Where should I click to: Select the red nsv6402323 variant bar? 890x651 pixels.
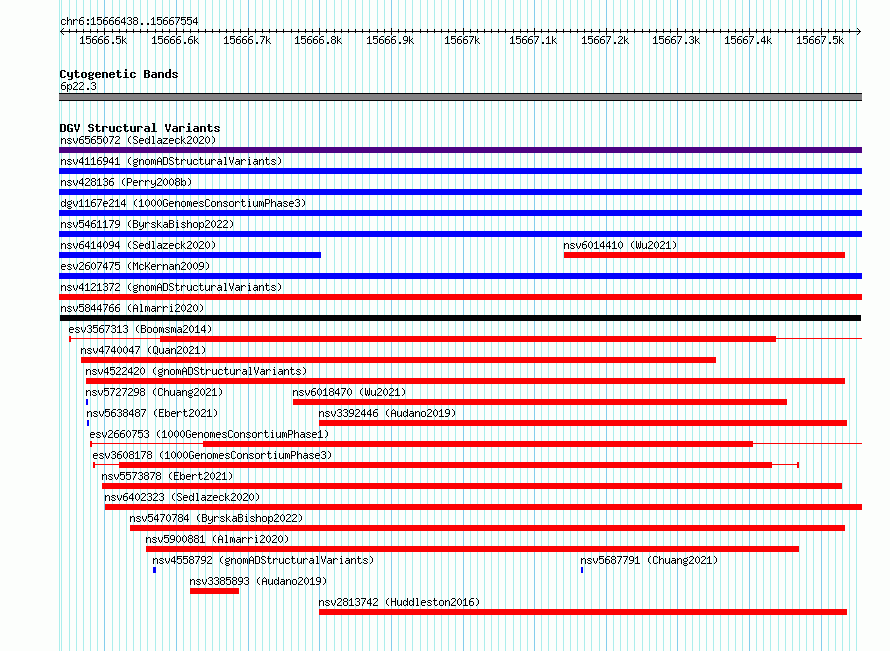pyautogui.click(x=483, y=507)
